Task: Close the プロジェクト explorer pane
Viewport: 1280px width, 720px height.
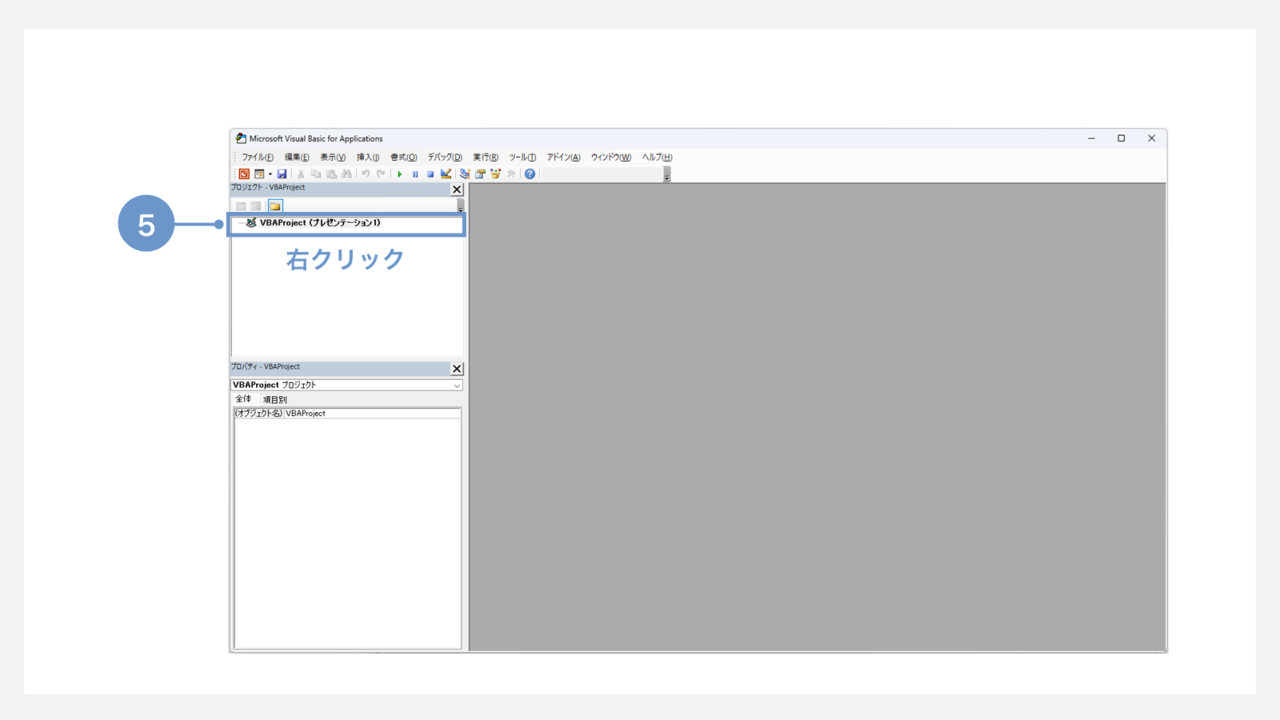Action: 457,189
